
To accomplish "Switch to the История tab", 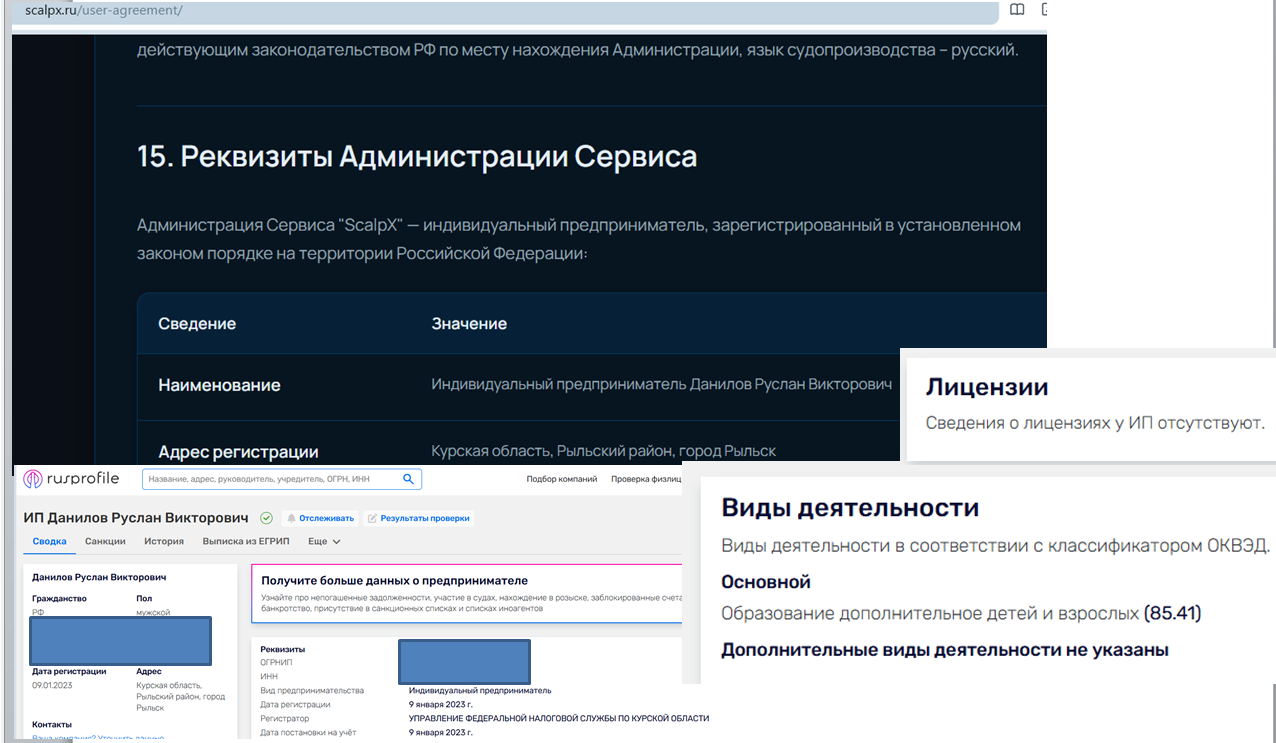I will pyautogui.click(x=164, y=541).
